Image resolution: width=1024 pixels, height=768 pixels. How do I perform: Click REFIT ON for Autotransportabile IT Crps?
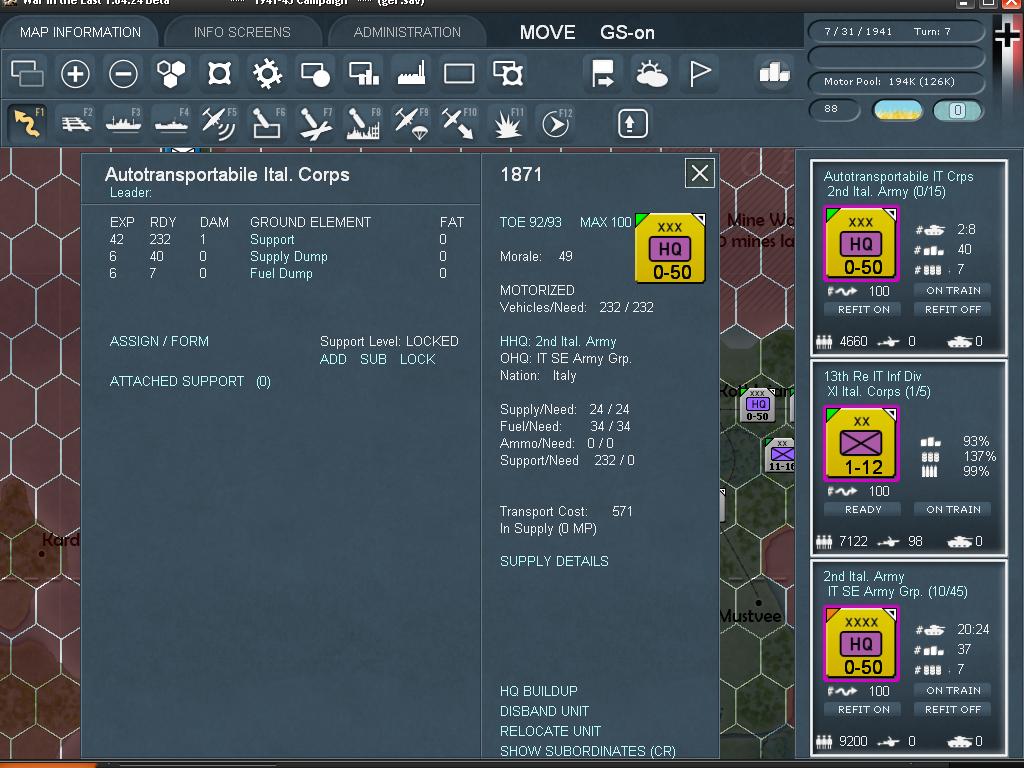pyautogui.click(x=863, y=310)
